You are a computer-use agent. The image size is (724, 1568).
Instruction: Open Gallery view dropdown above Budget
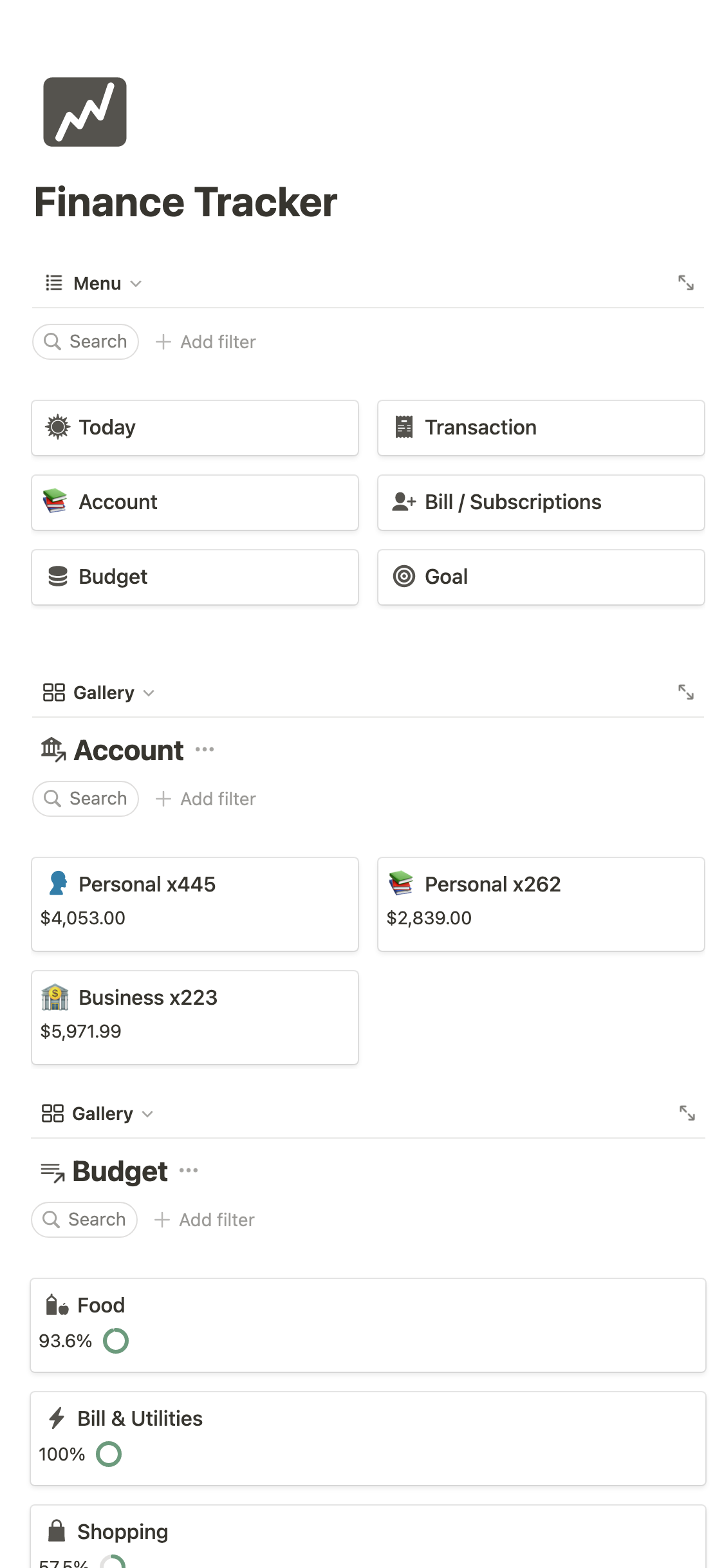click(x=98, y=1114)
